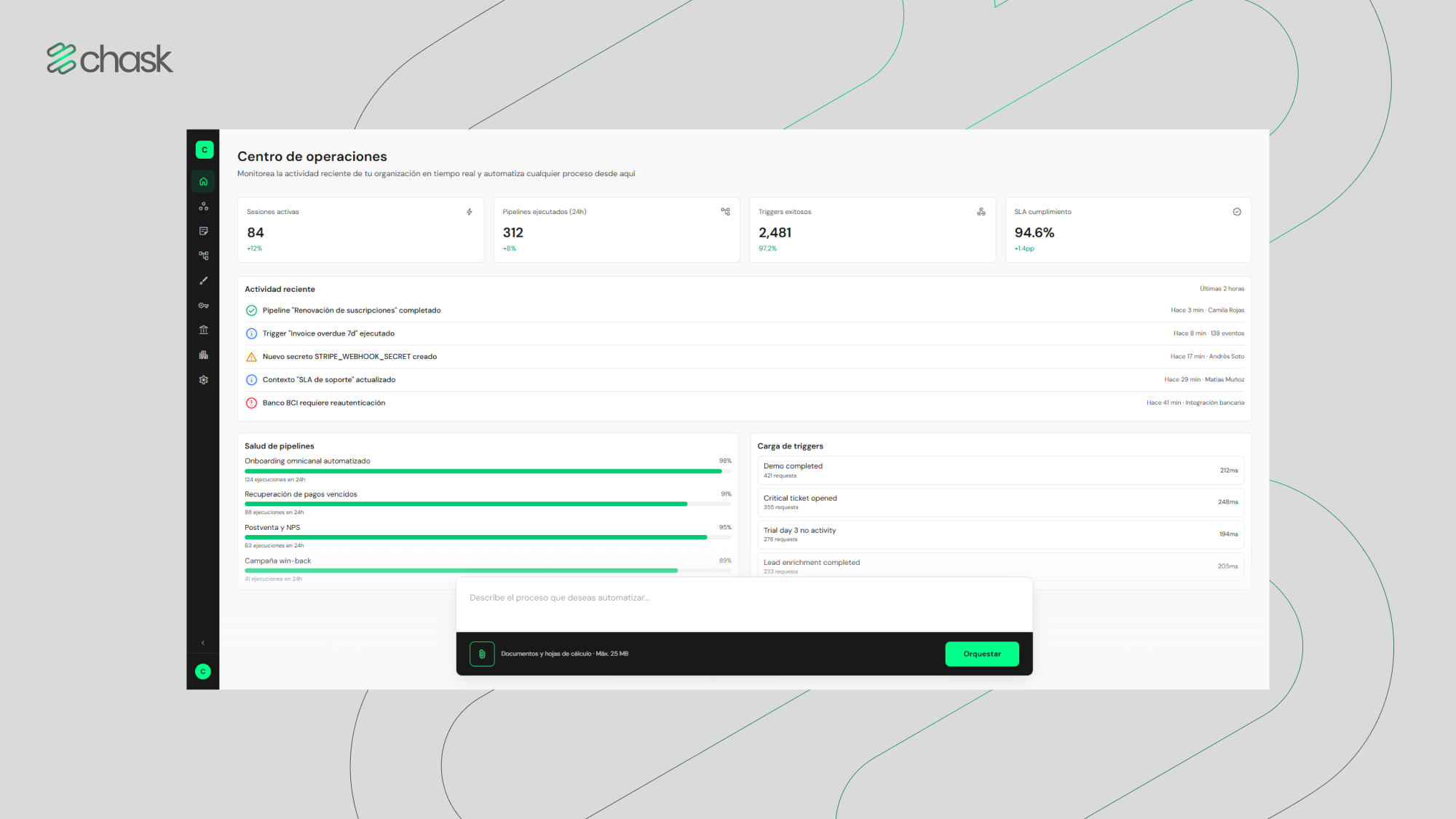
Task: Click the Postventa y NPS progress bar
Action: click(488, 537)
